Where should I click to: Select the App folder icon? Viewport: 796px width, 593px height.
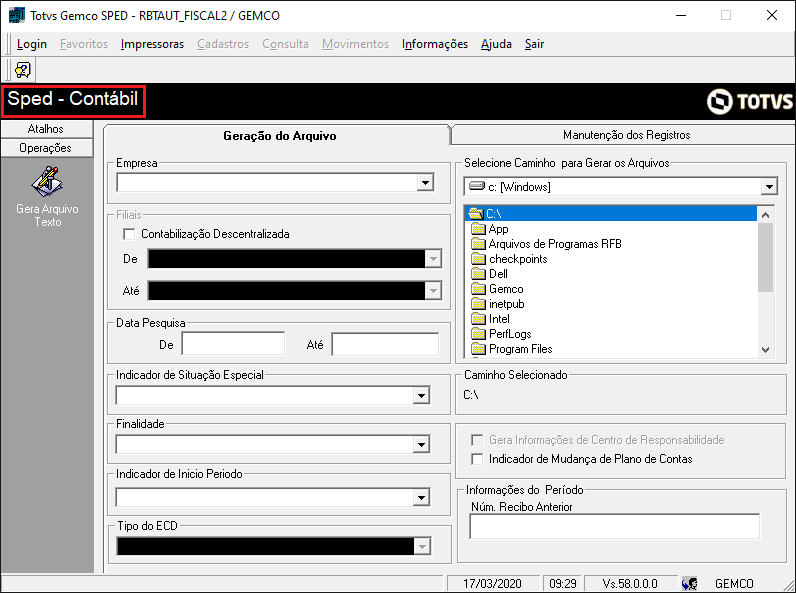click(x=478, y=228)
